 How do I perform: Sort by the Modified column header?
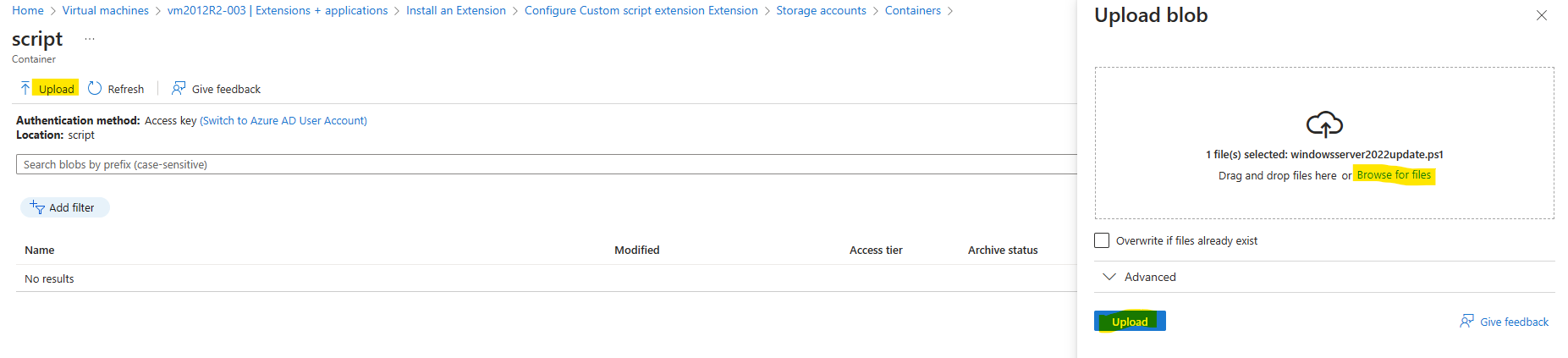[x=637, y=250]
